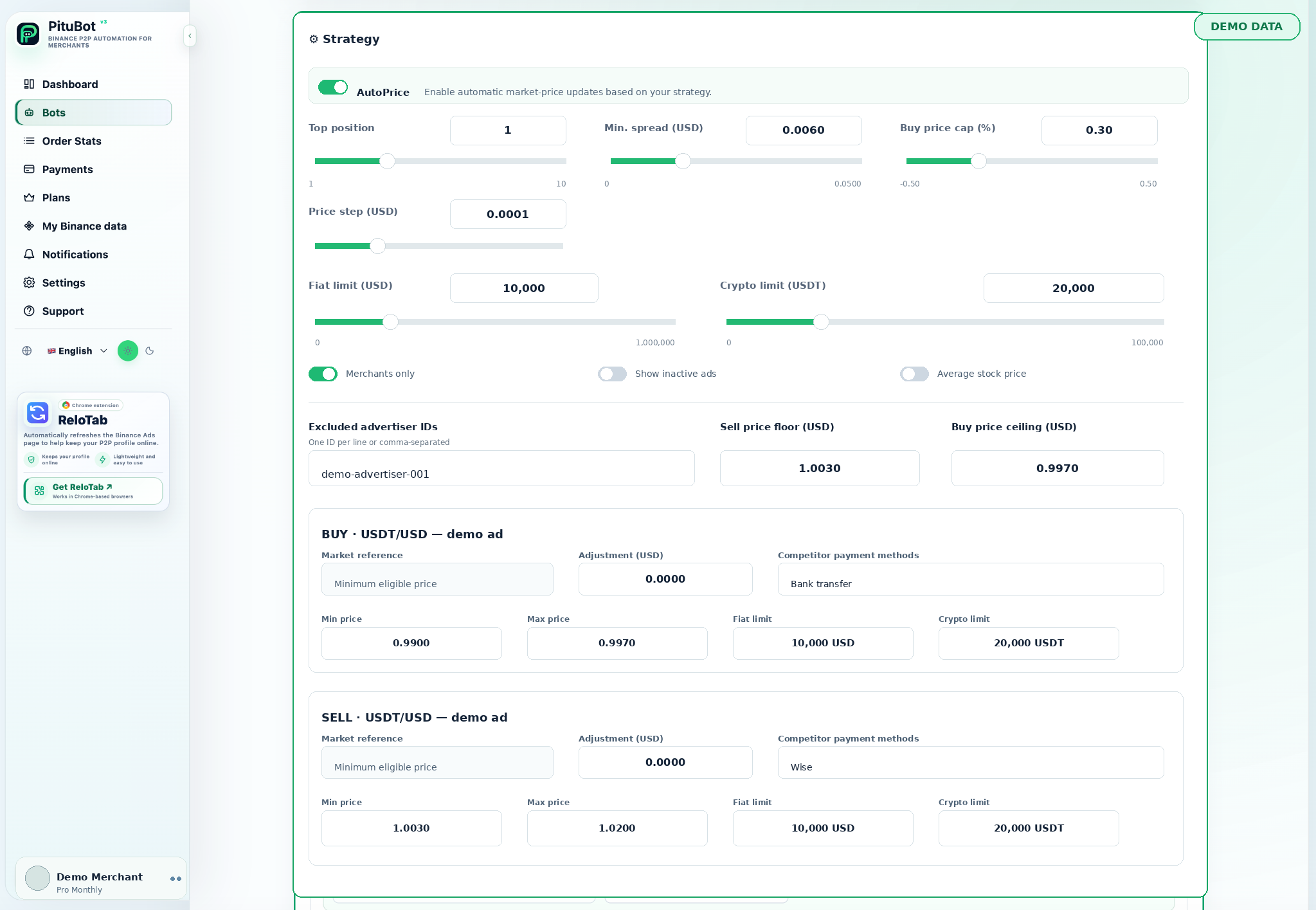Image resolution: width=1316 pixels, height=910 pixels.
Task: Open the Plans menu item
Action: tap(93, 197)
